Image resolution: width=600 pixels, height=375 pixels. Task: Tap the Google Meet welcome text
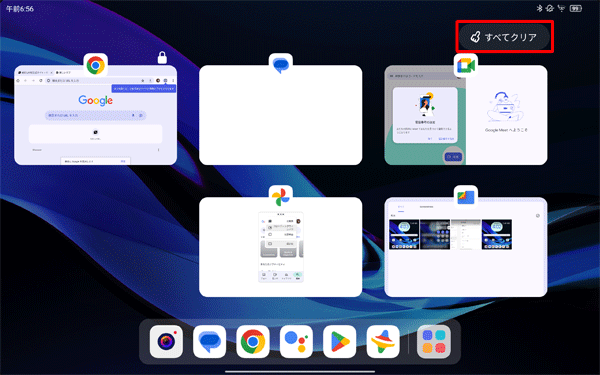(x=506, y=130)
